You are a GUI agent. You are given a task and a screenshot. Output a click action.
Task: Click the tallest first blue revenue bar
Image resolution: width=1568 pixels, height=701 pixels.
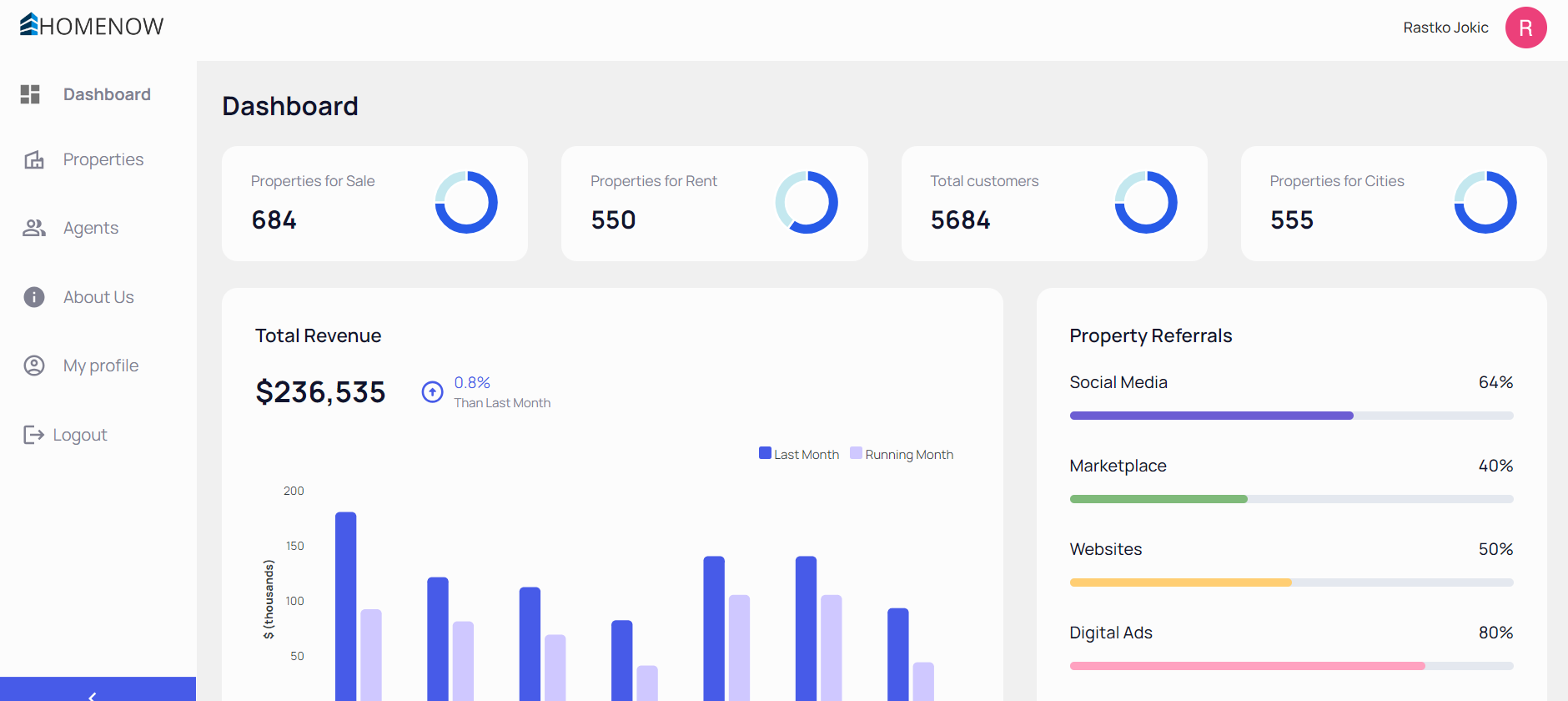point(346,607)
